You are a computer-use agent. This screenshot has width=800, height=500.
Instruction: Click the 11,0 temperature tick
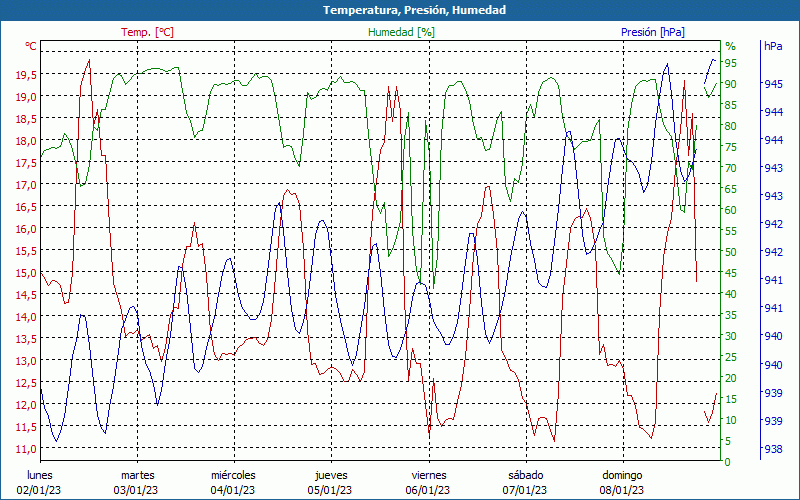click(26, 449)
